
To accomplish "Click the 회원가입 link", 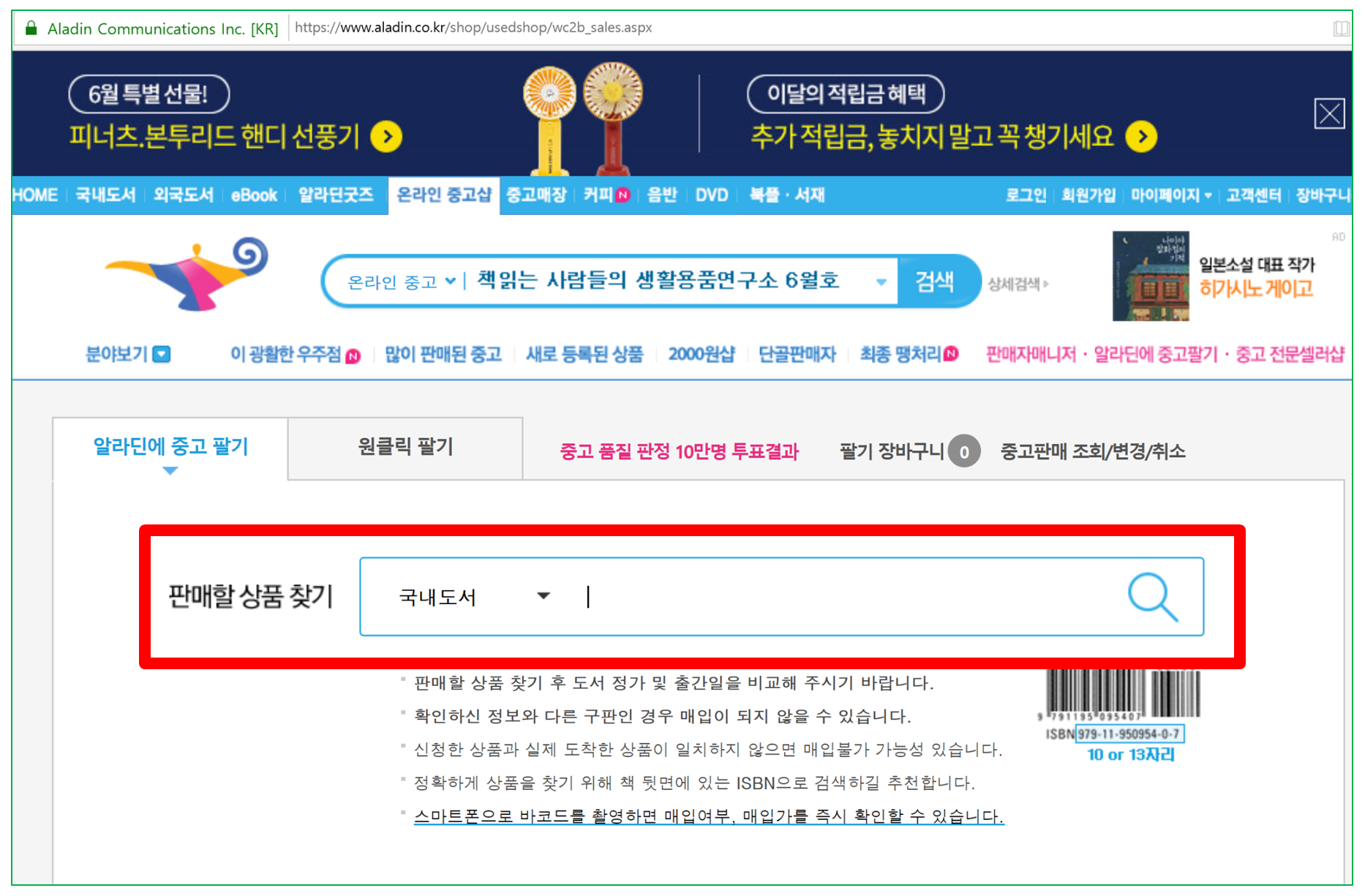I will click(x=1088, y=195).
